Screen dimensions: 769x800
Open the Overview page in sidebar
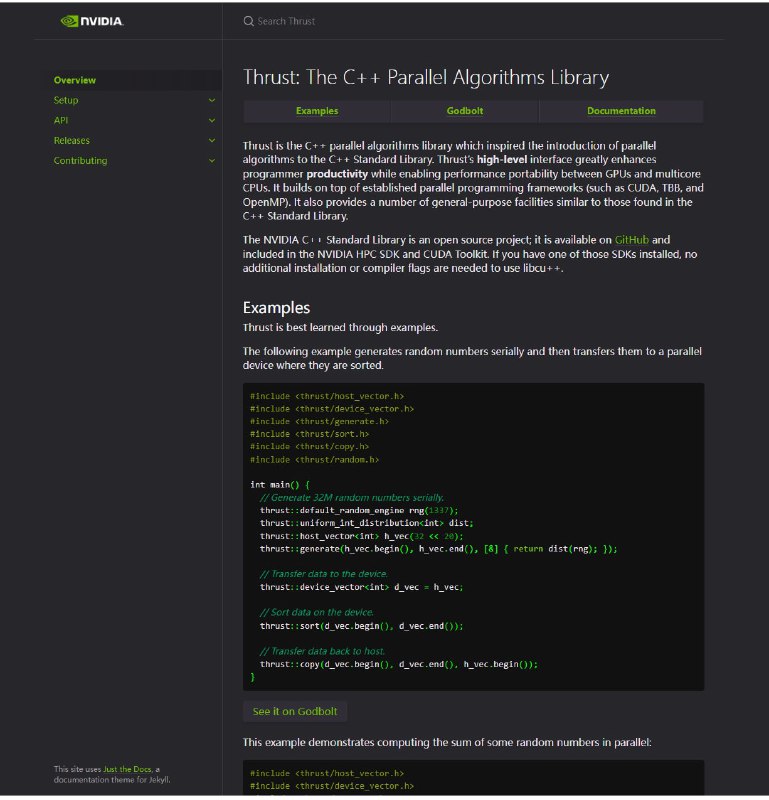75,80
